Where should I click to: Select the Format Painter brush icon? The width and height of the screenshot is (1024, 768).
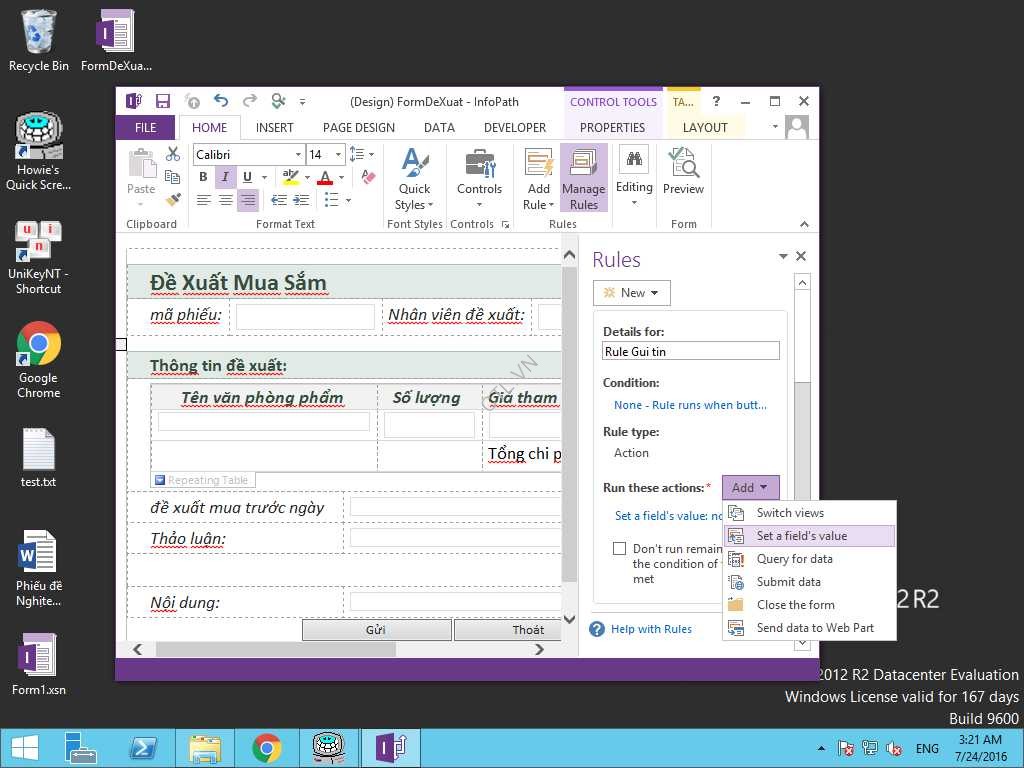pos(173,200)
